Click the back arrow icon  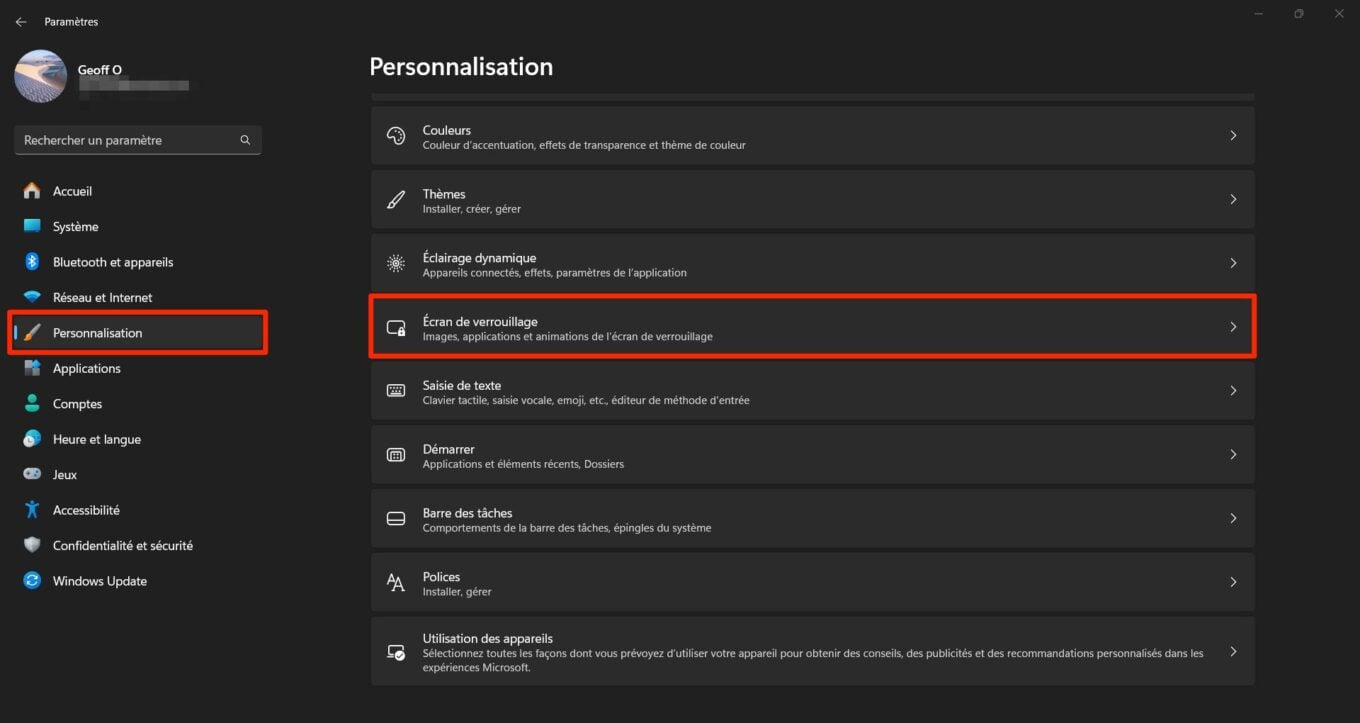(x=20, y=22)
